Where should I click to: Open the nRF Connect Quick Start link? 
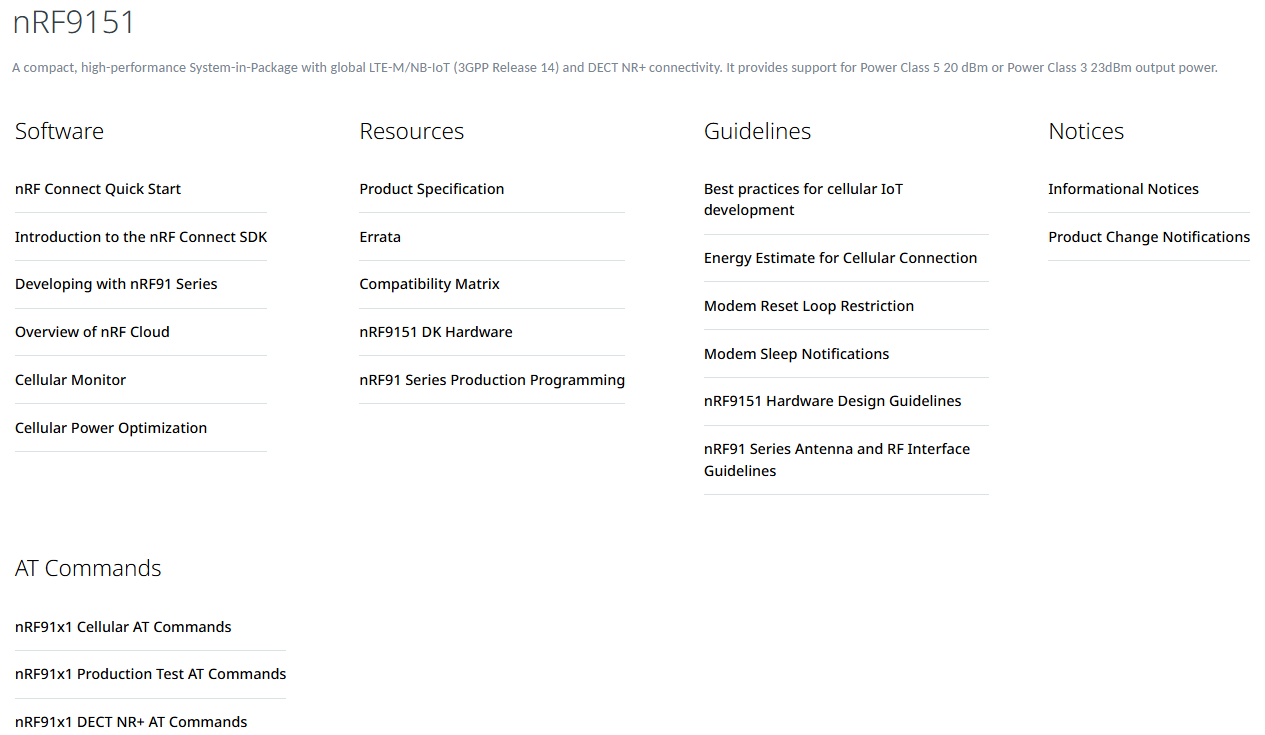98,189
